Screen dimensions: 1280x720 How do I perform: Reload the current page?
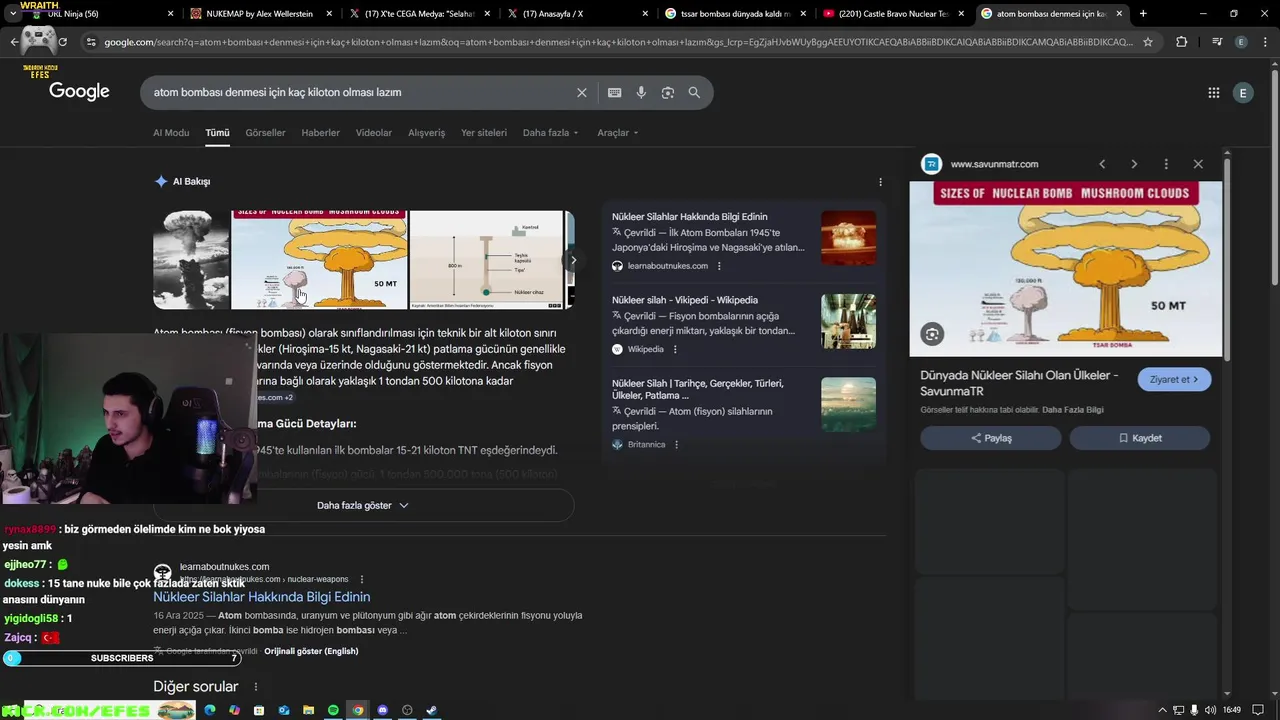tap(62, 42)
